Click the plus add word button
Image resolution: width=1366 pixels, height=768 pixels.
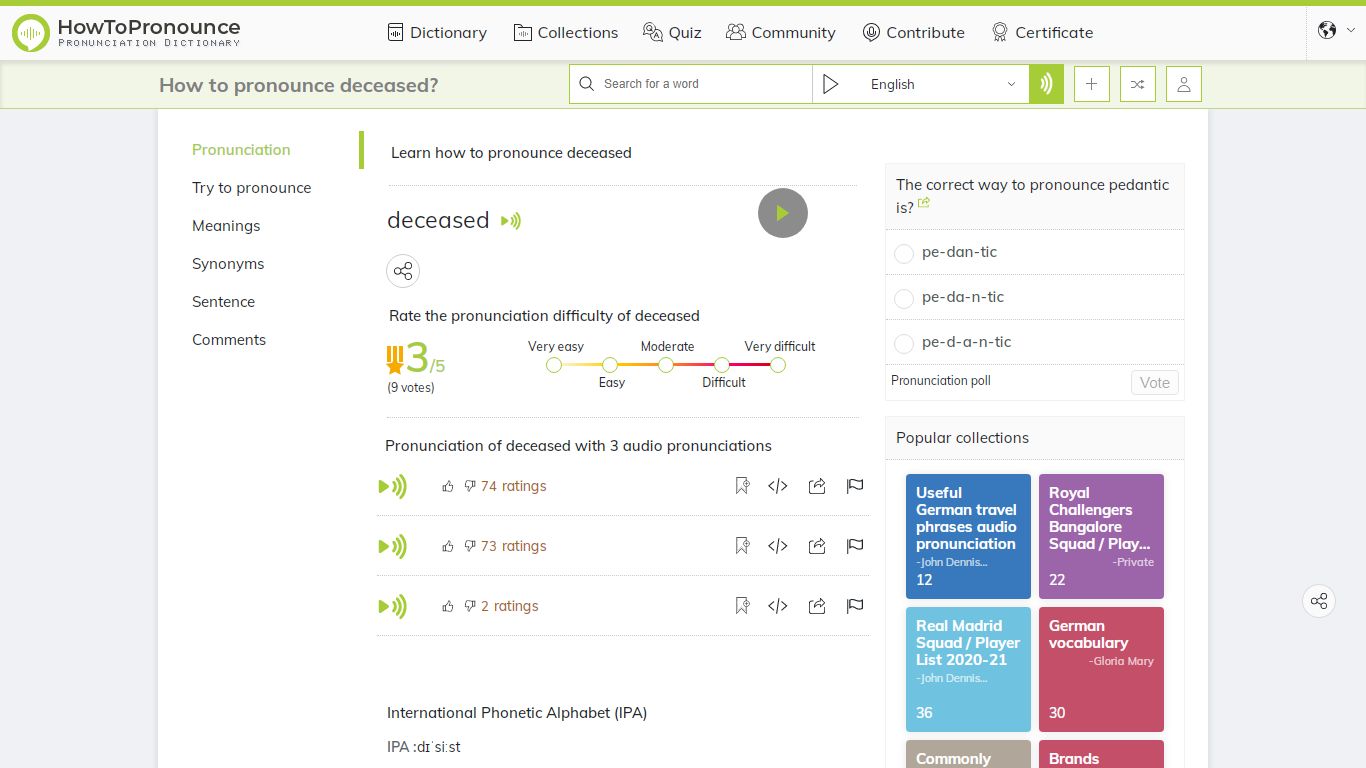pyautogui.click(x=1091, y=84)
